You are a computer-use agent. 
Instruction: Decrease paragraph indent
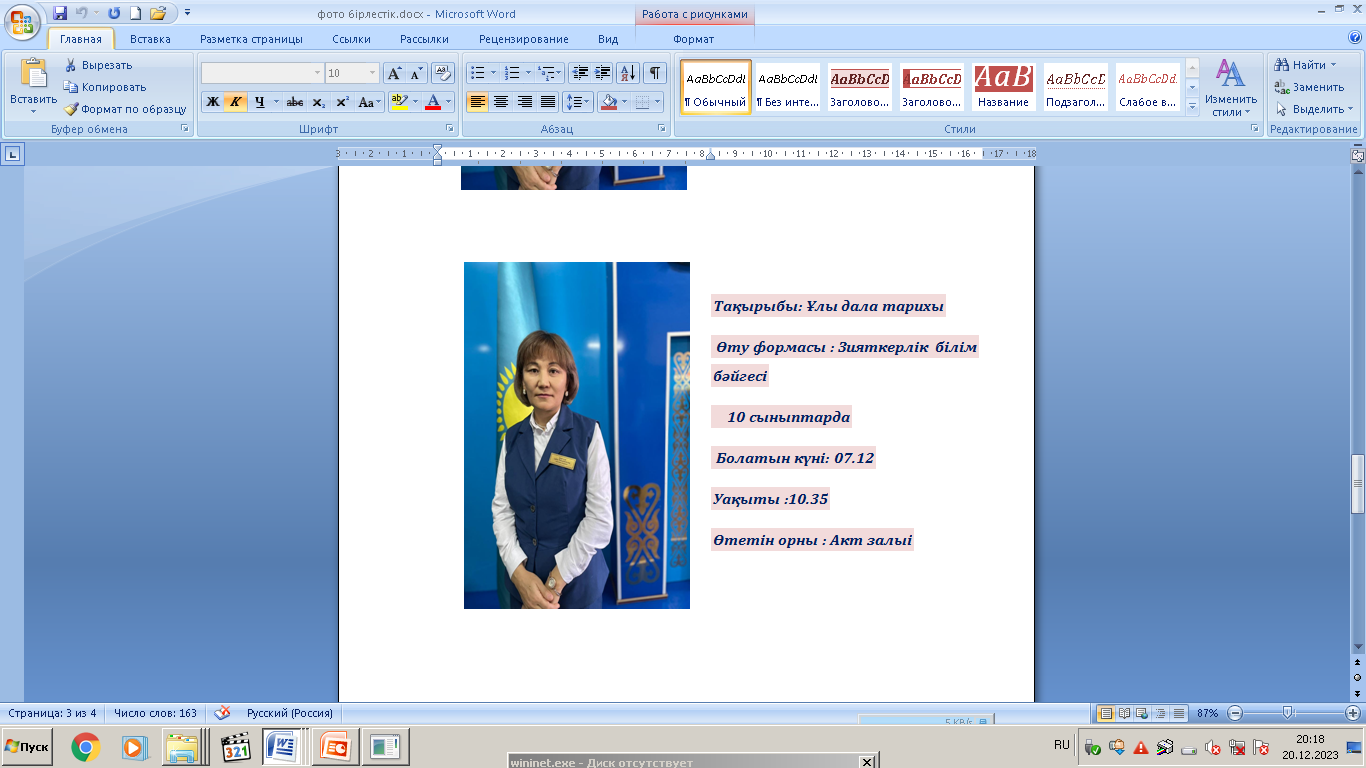580,73
